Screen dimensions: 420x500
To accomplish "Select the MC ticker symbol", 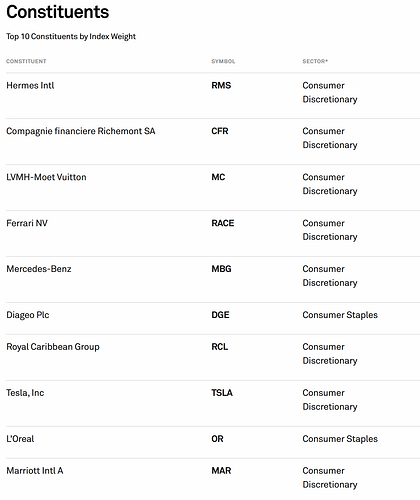I will (218, 177).
